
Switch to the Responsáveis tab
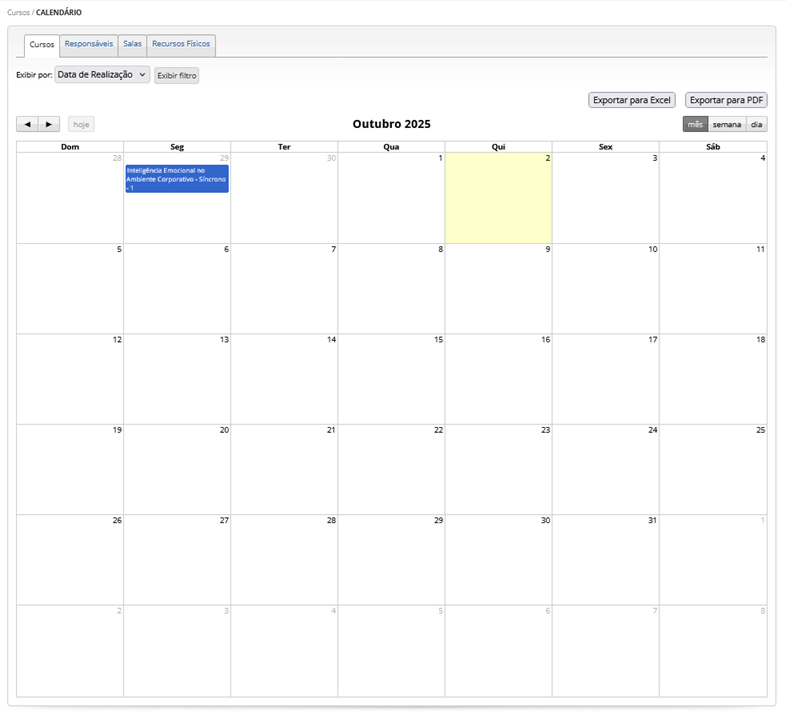coord(89,44)
